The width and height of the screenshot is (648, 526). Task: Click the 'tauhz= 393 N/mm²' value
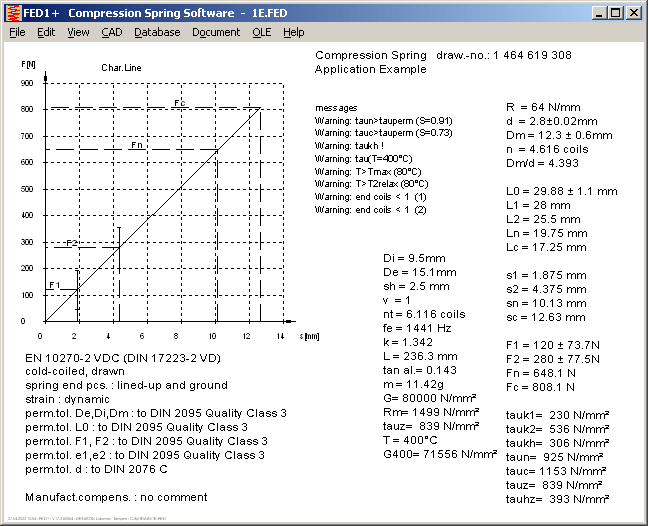[x=557, y=500]
